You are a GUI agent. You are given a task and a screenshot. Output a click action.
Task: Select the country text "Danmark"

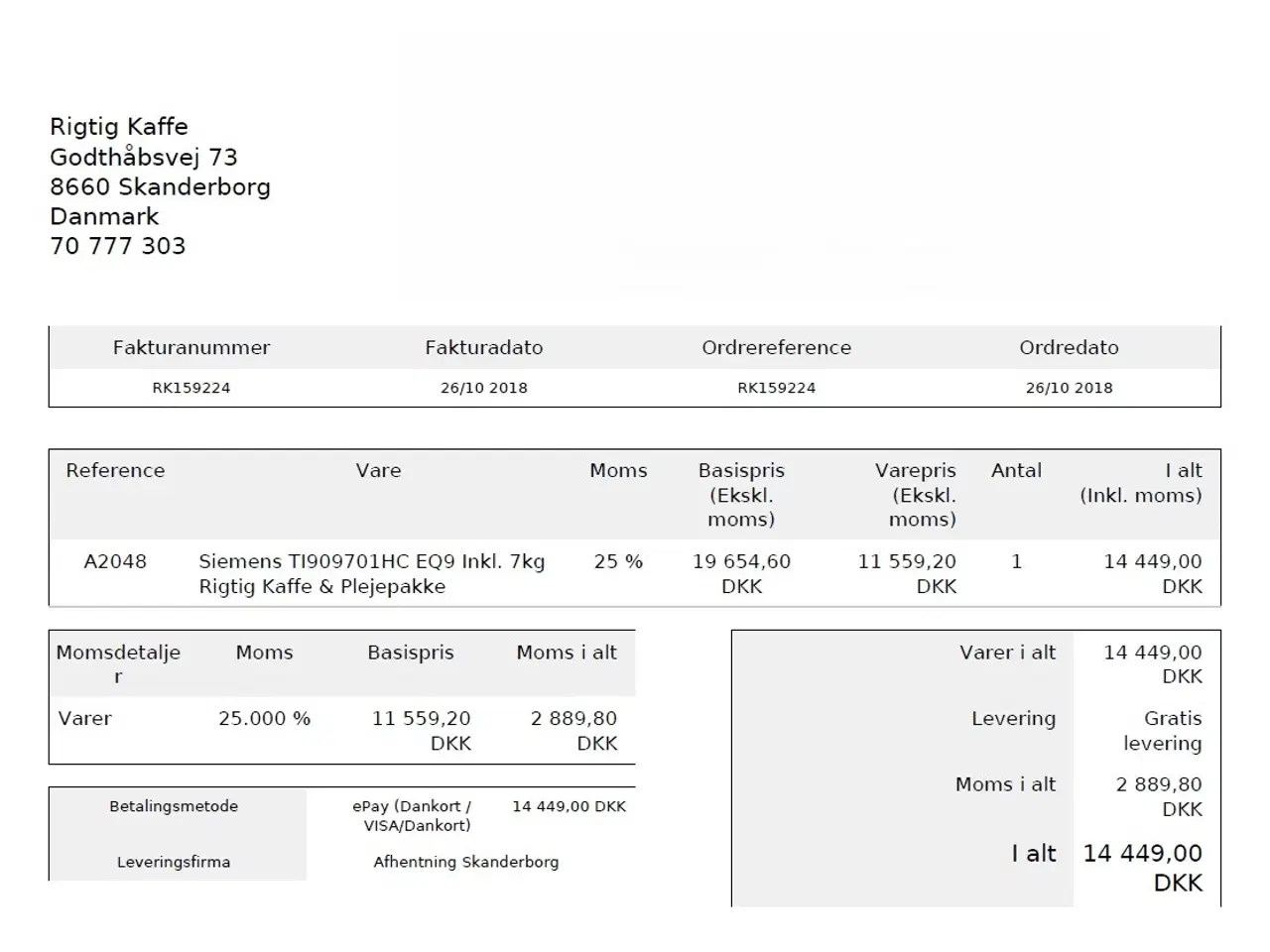click(104, 216)
